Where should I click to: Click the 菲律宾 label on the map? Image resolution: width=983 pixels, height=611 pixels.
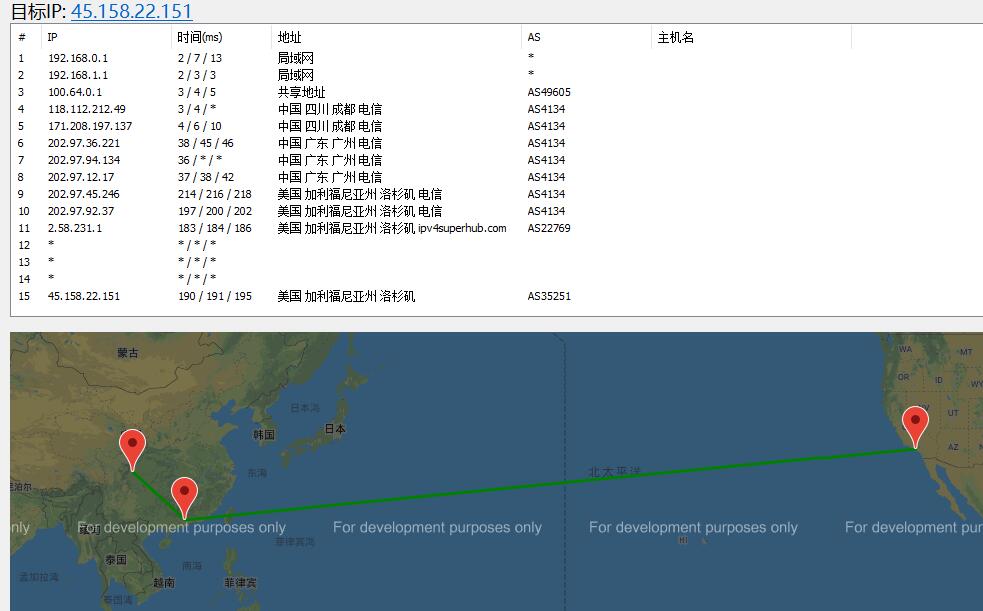[240, 582]
